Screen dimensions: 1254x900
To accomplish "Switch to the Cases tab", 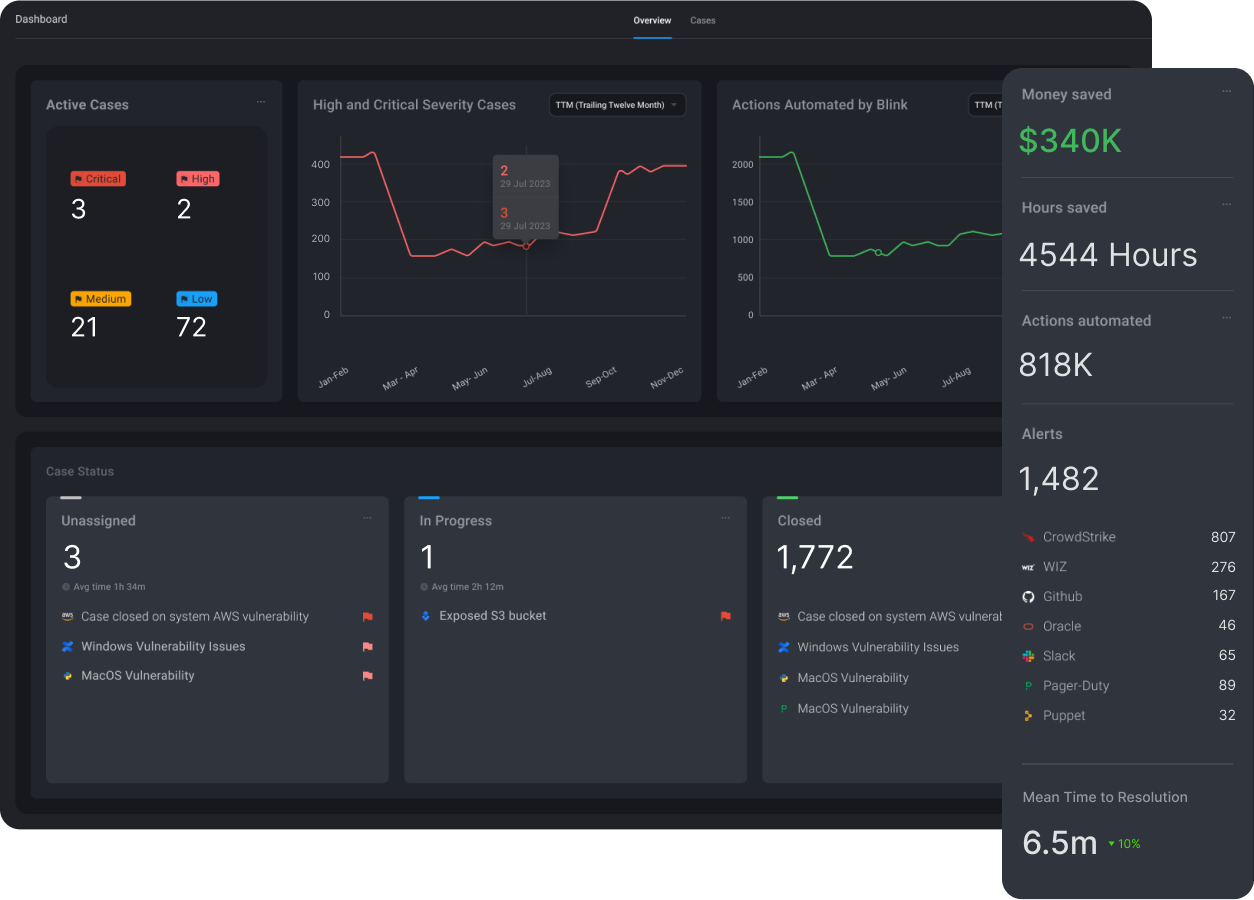I will point(703,20).
